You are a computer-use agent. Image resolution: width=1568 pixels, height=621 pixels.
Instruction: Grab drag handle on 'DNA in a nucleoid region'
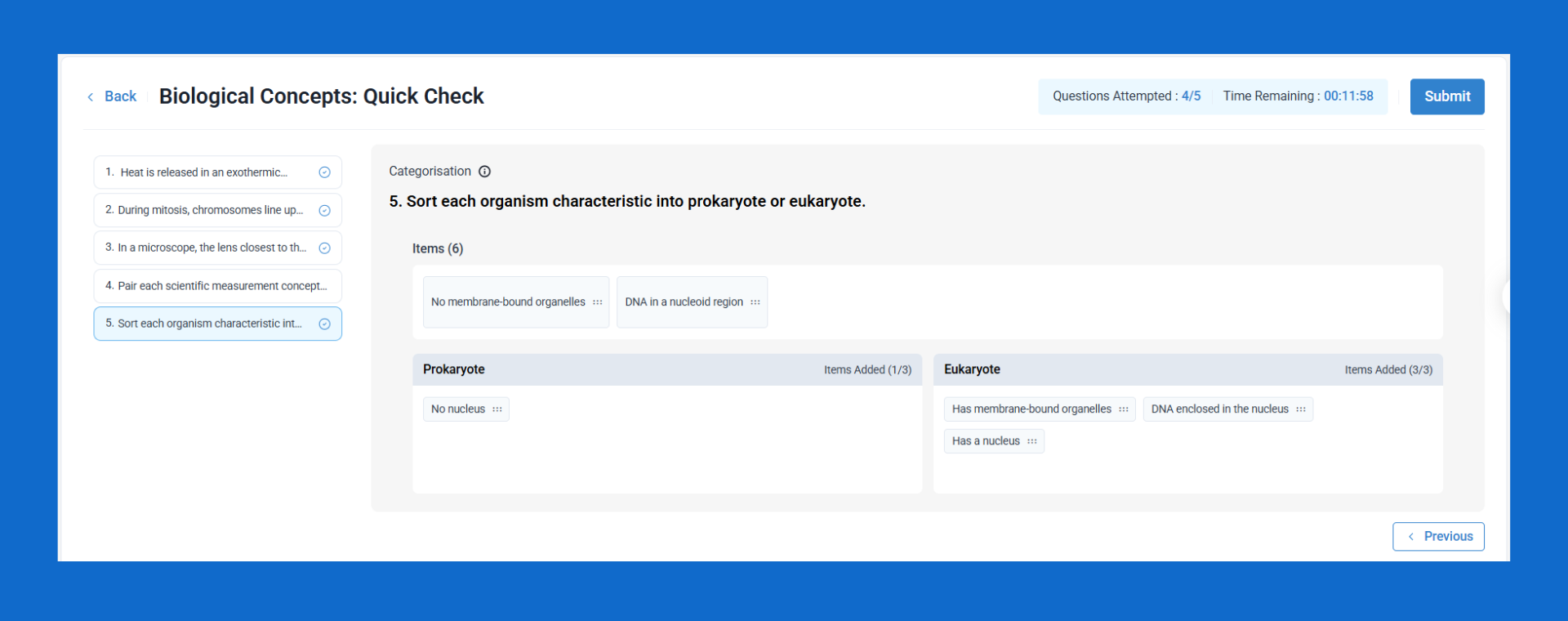755,302
